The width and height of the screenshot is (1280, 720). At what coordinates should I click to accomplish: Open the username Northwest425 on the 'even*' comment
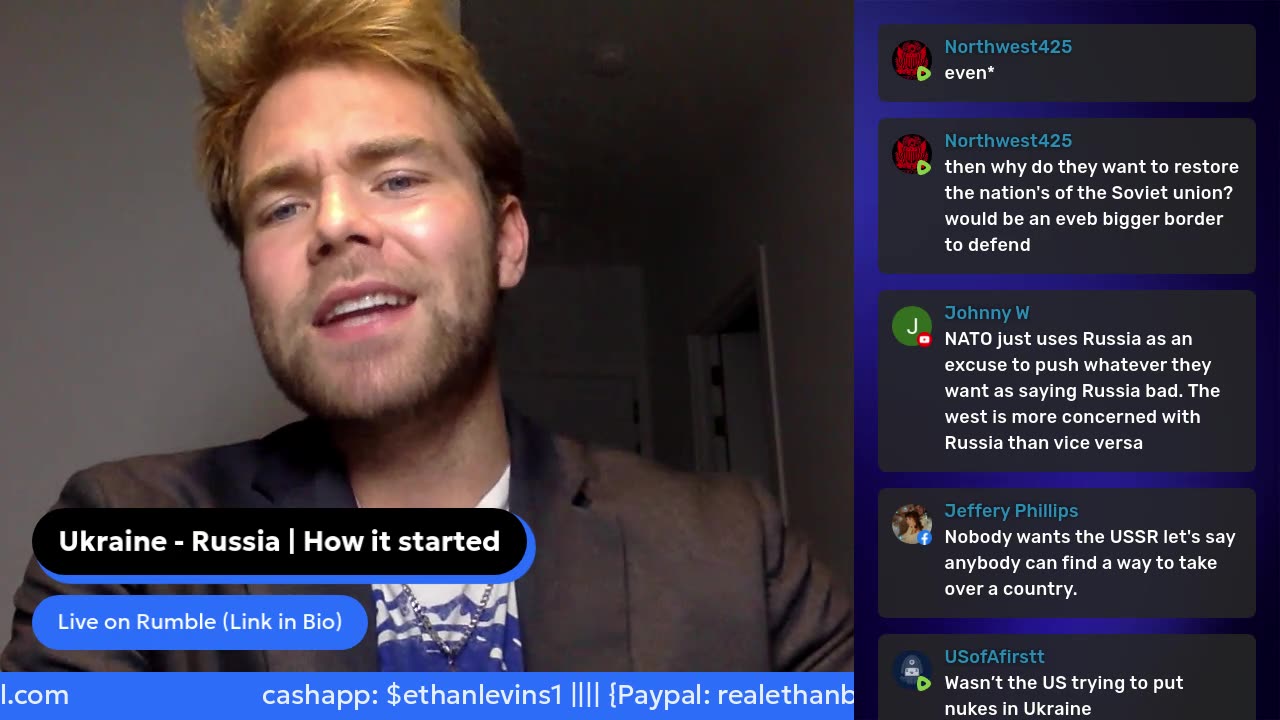point(1008,47)
